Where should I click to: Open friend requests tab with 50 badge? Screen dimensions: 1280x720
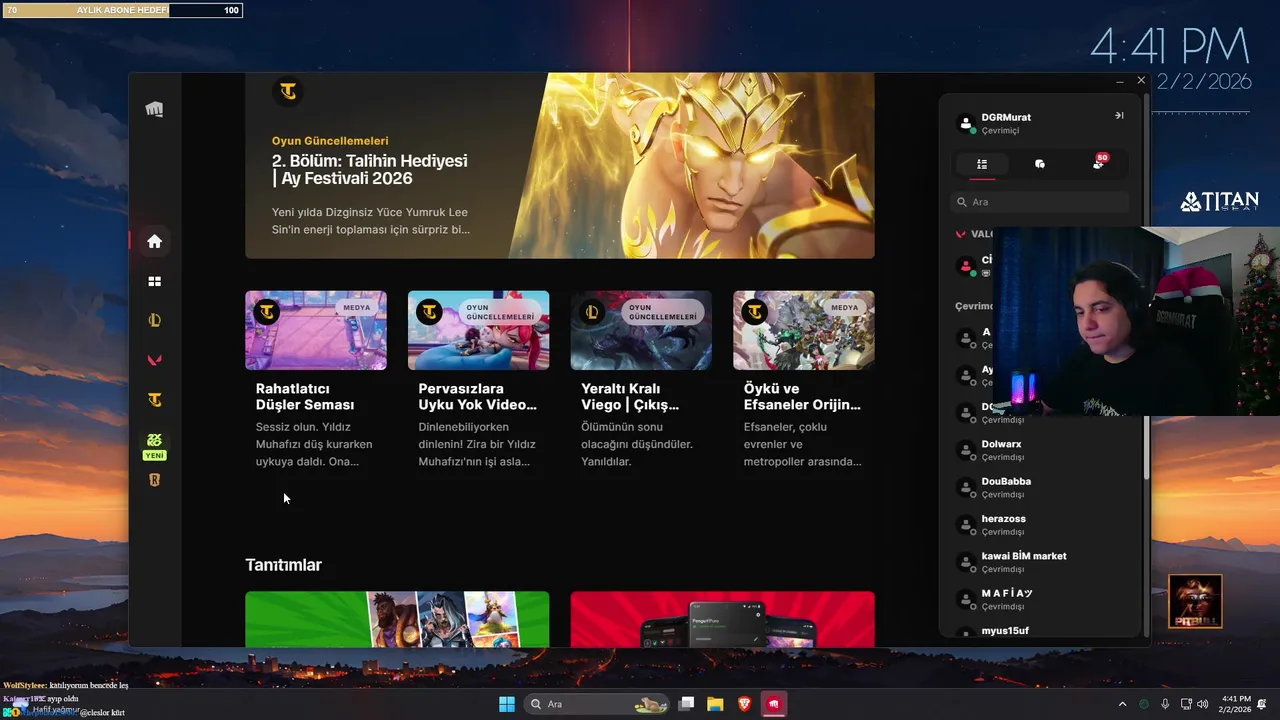pyautogui.click(x=1099, y=163)
